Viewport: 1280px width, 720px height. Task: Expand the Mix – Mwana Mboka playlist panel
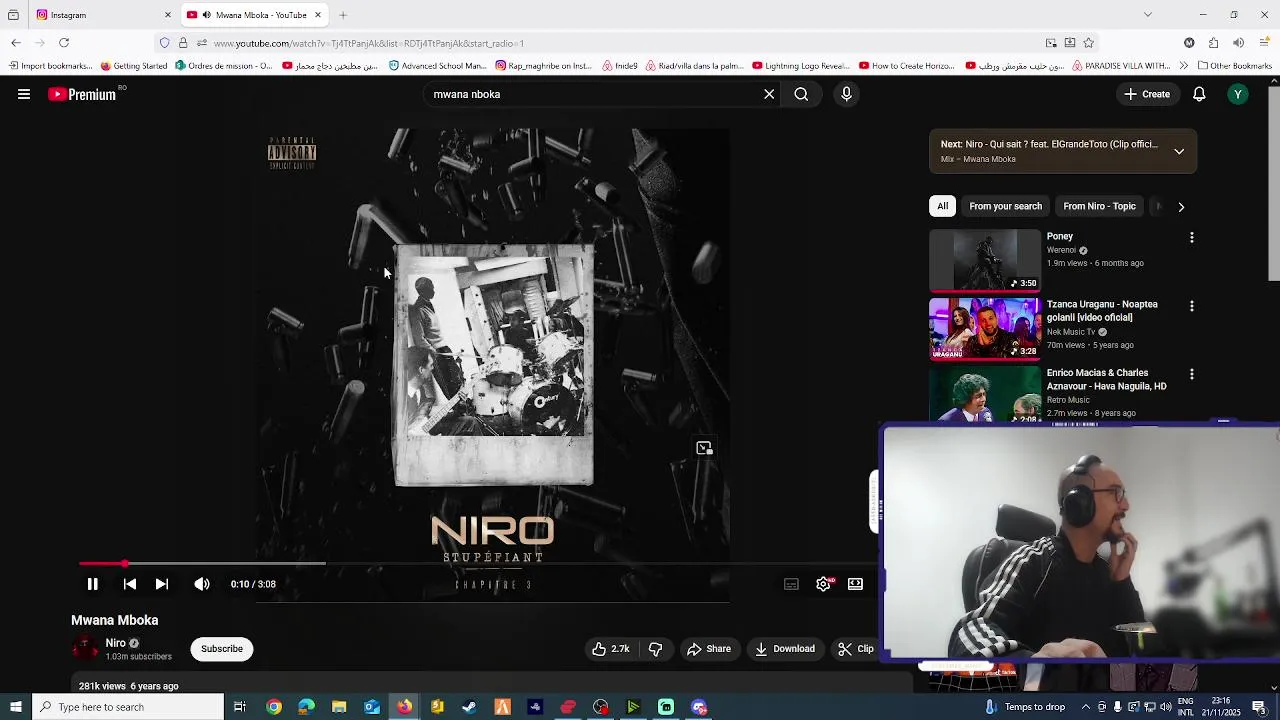pyautogui.click(x=1179, y=151)
